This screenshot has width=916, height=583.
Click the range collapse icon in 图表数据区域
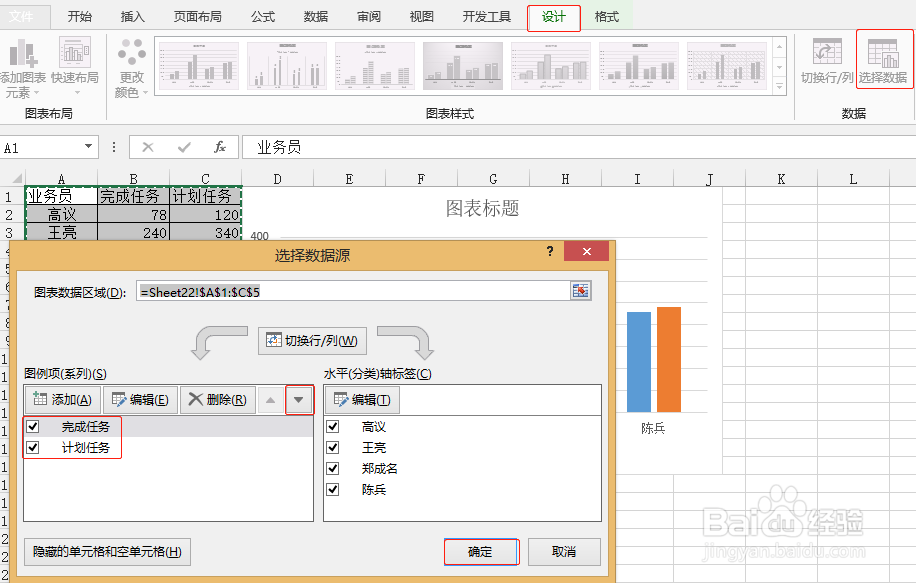pos(581,290)
